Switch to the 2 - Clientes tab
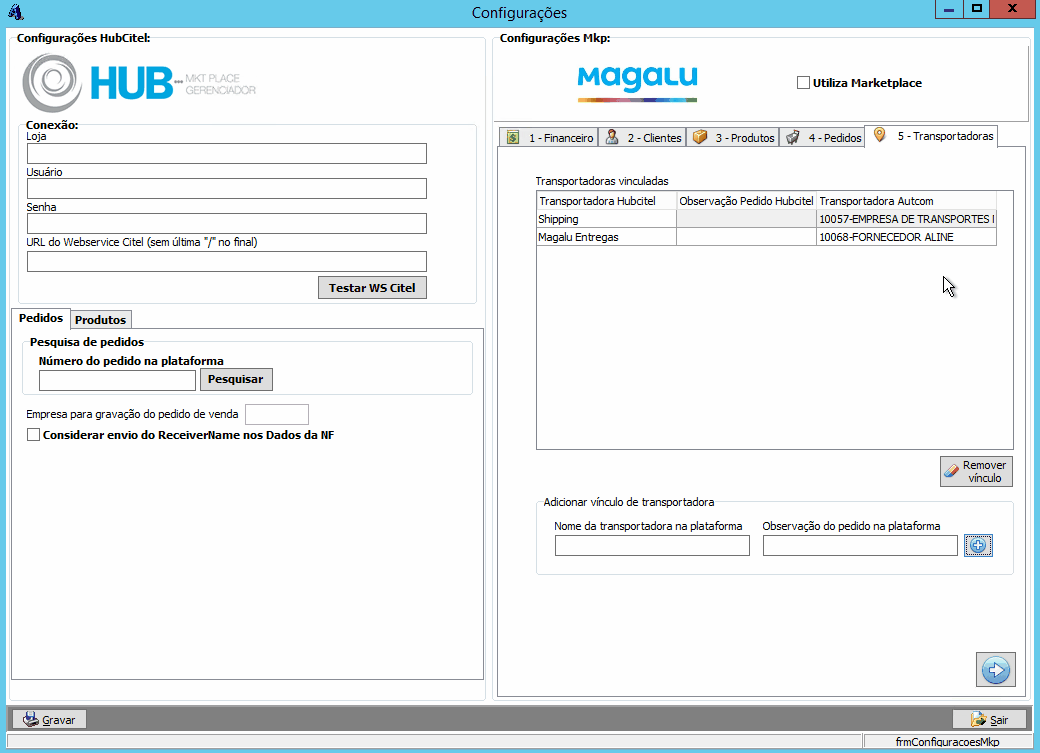This screenshot has width=1040, height=753. 643,137
